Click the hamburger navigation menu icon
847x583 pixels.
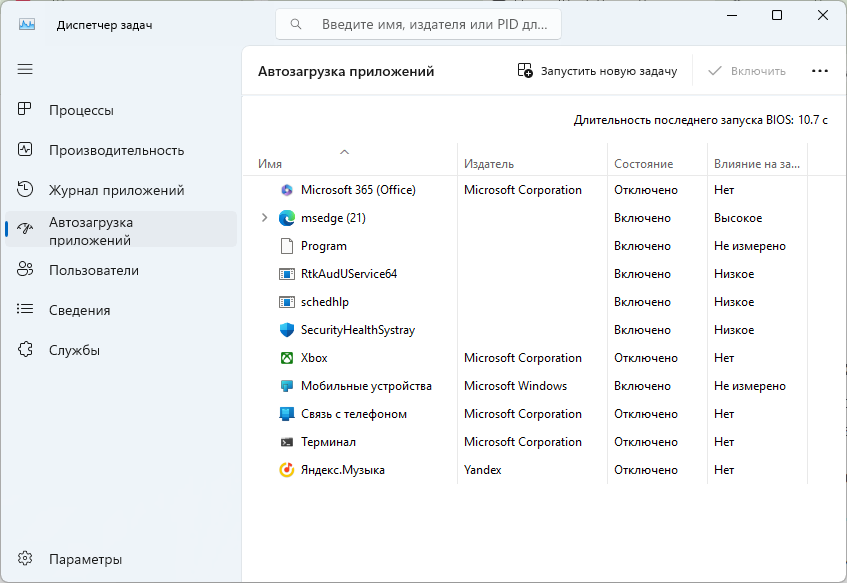(25, 69)
